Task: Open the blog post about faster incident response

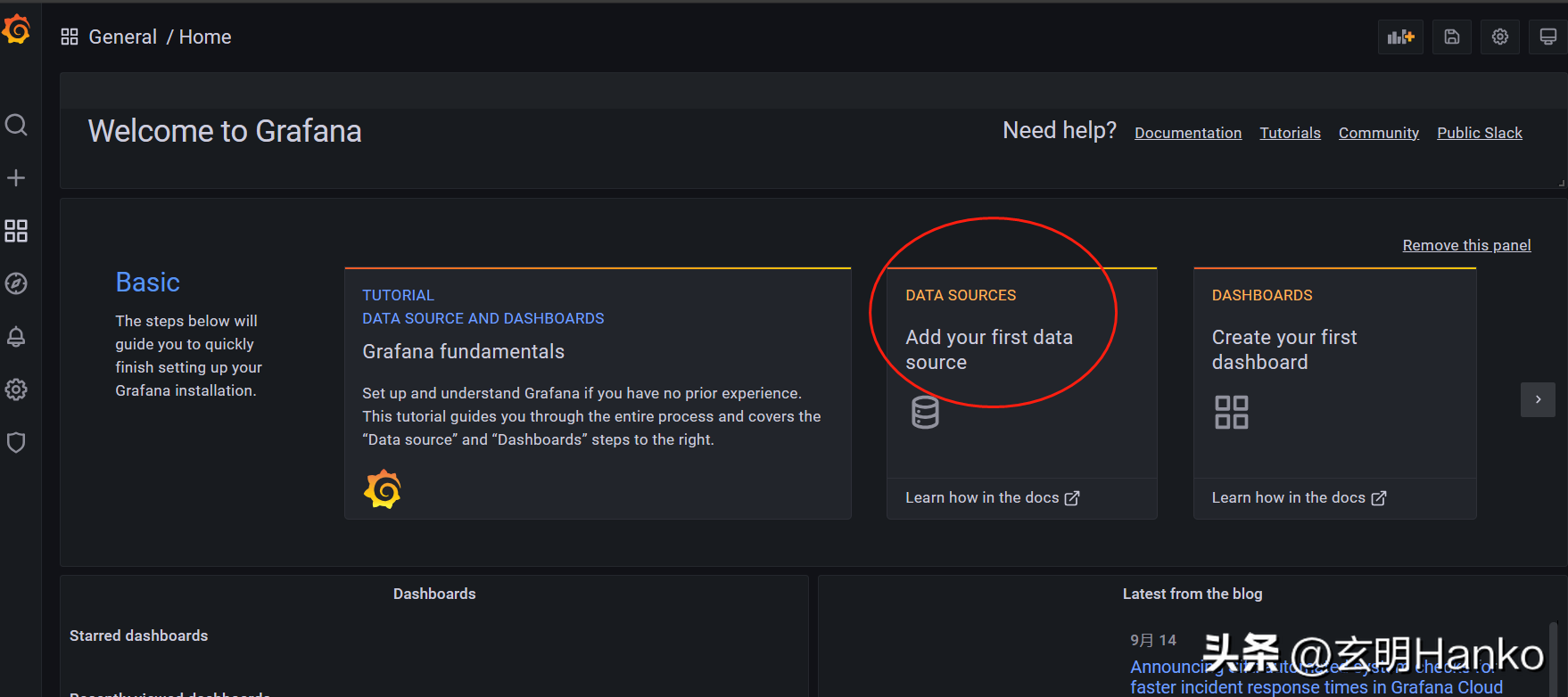Action: 1316,677
